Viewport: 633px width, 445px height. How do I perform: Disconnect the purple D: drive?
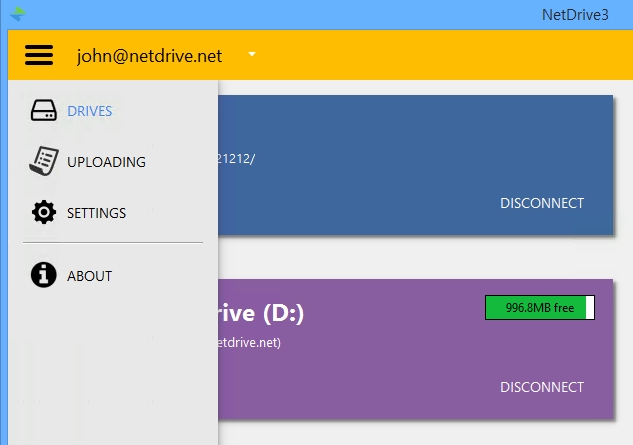click(541, 387)
